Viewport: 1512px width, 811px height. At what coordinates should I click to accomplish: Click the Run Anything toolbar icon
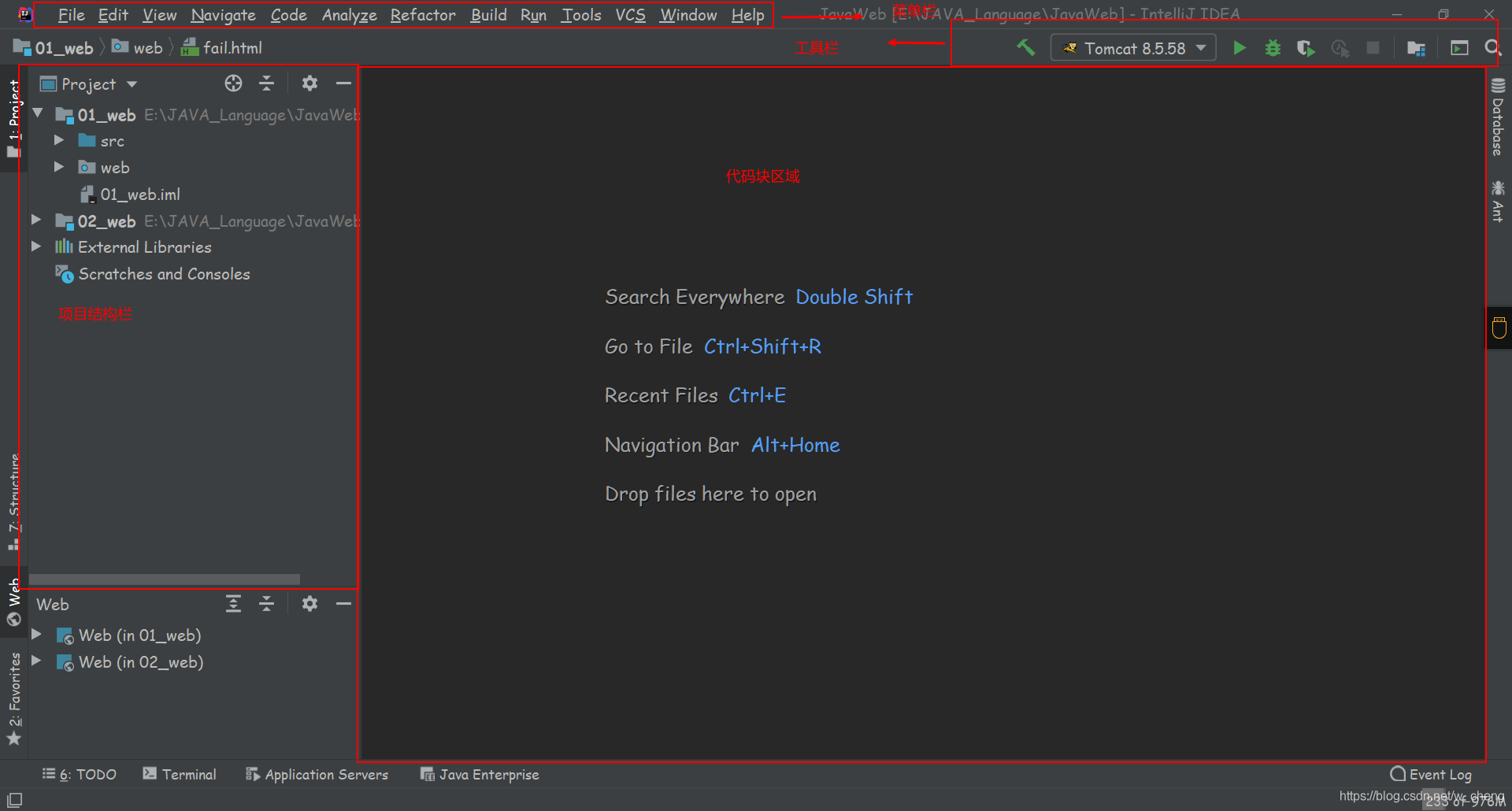(x=1459, y=48)
